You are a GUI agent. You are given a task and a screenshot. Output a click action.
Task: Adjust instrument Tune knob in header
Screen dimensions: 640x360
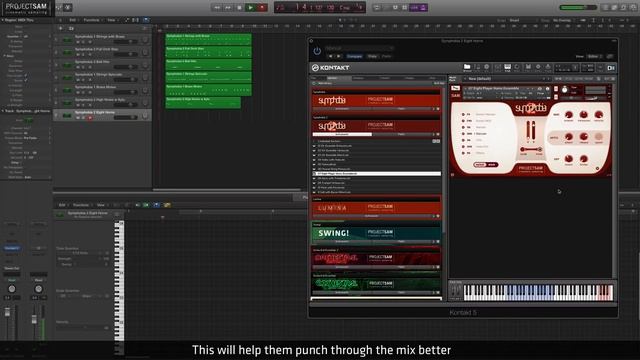564,89
